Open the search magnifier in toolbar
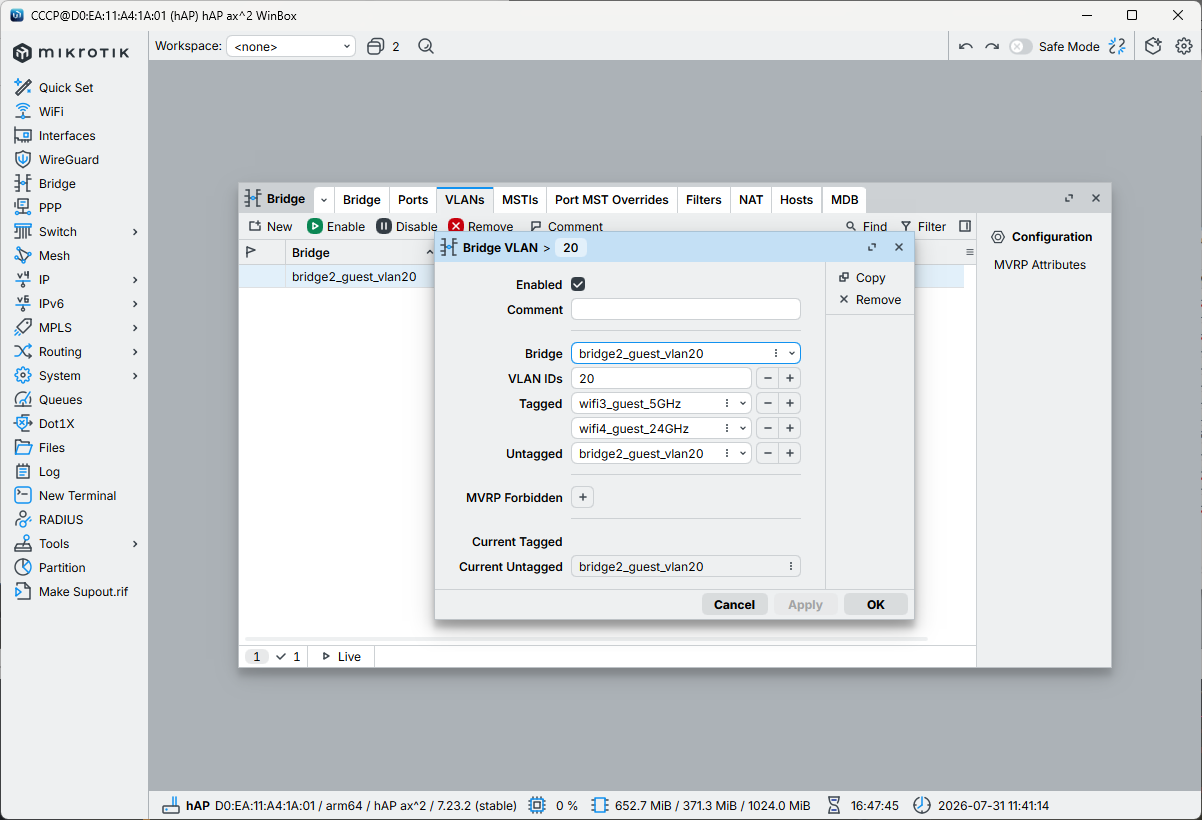The image size is (1202, 820). click(x=426, y=46)
